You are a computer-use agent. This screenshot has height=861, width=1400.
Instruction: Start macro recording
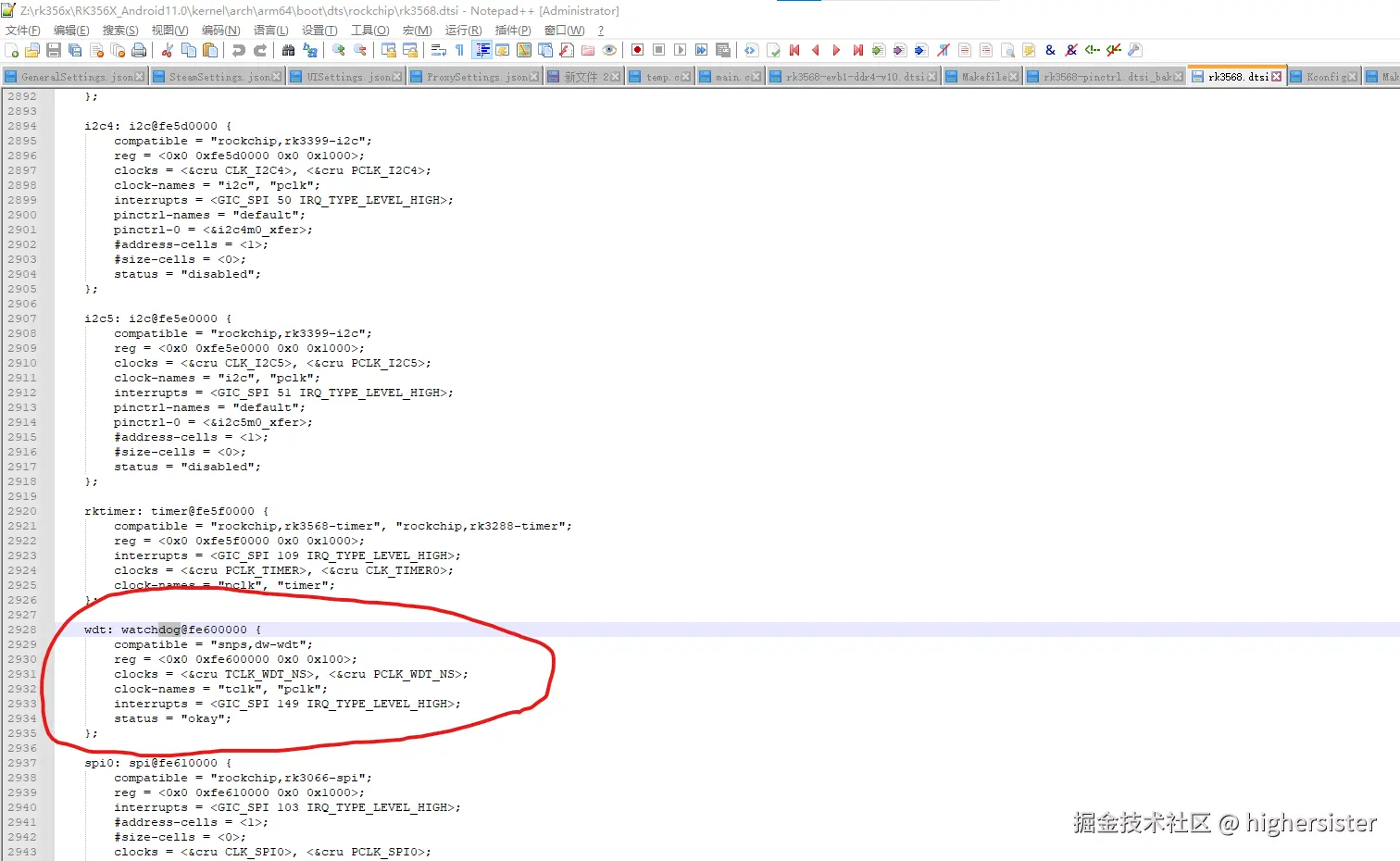[x=638, y=50]
